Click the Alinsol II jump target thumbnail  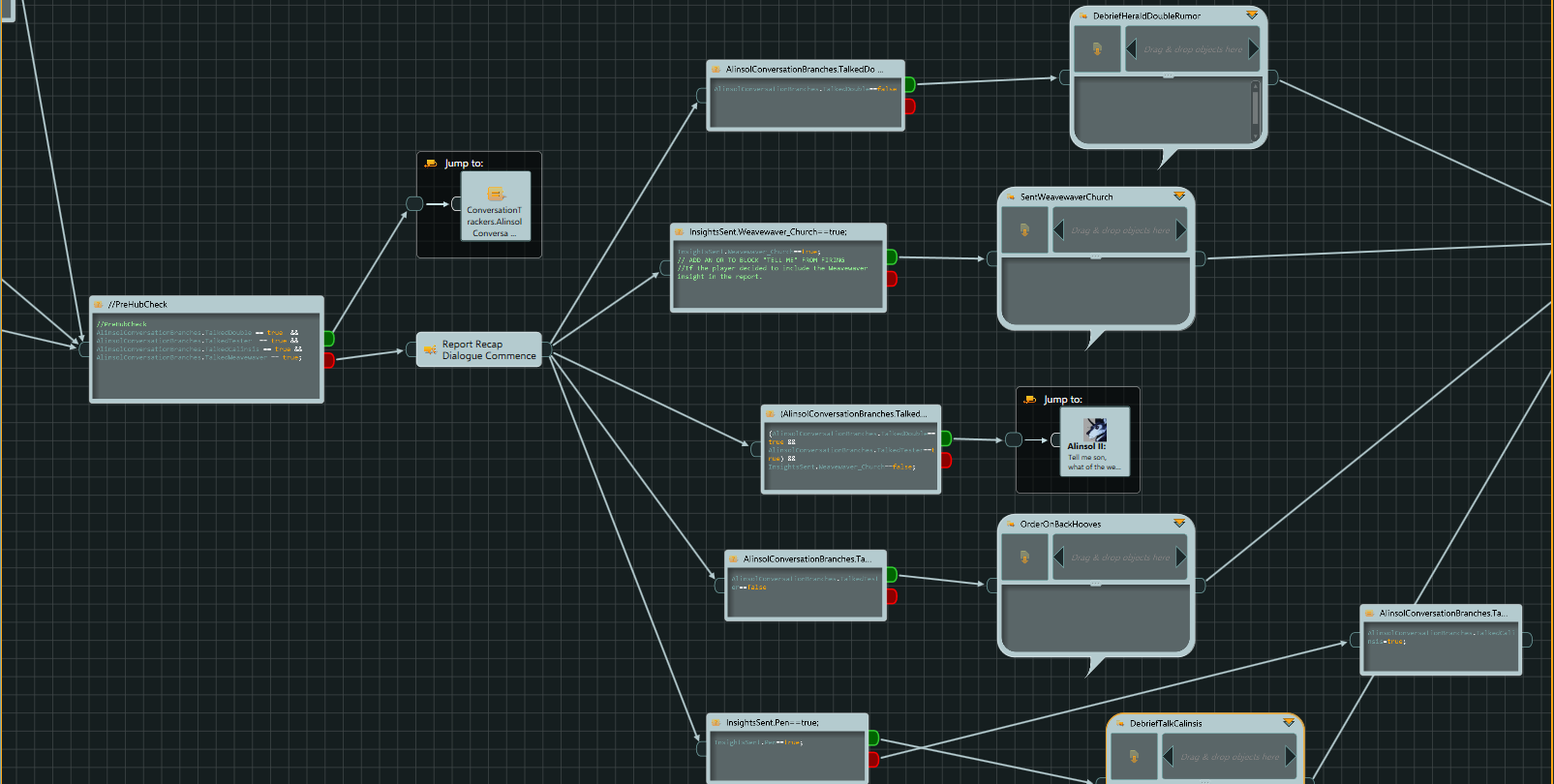pyautogui.click(x=1095, y=431)
